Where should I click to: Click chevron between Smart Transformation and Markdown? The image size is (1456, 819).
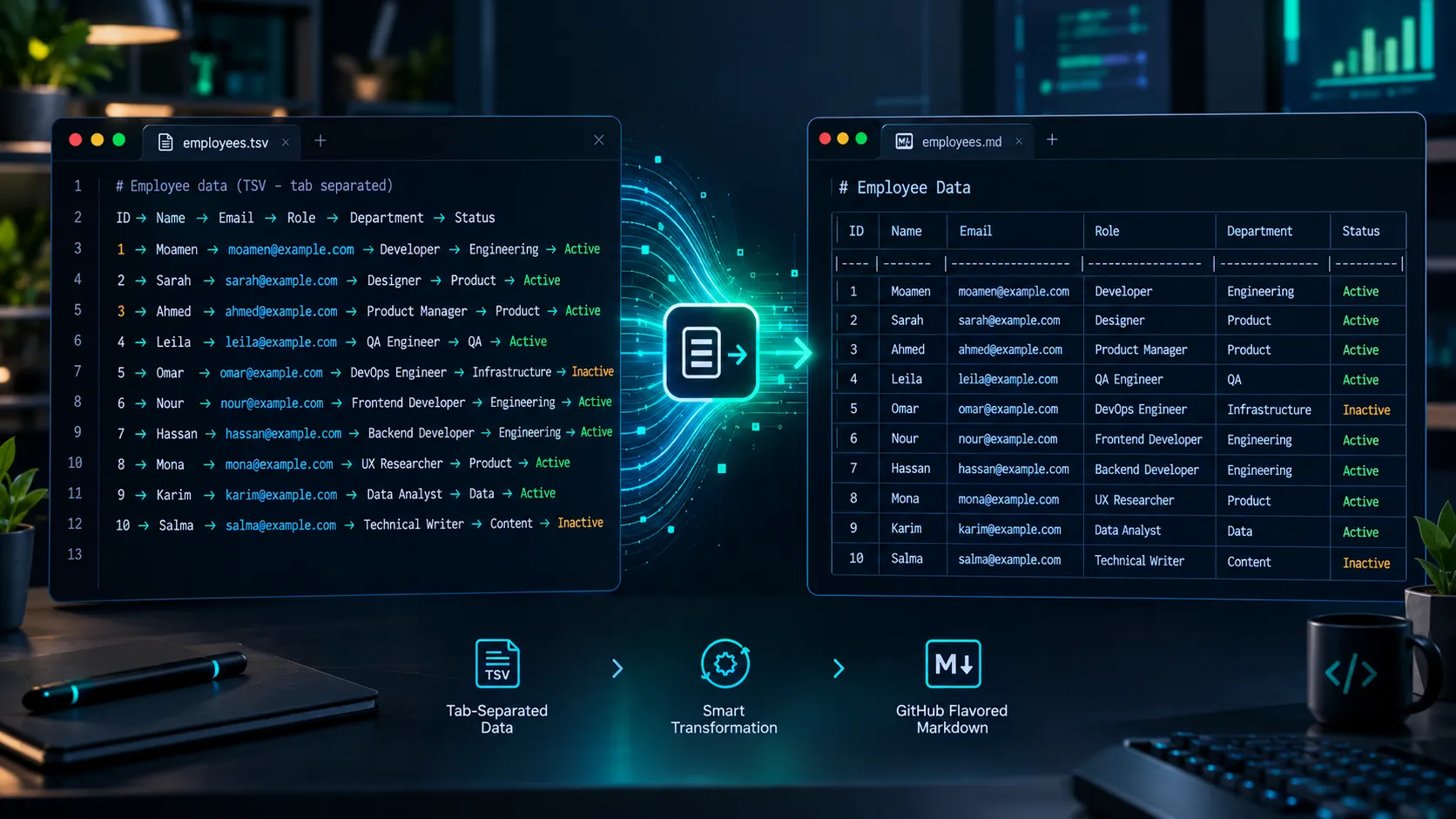click(839, 668)
